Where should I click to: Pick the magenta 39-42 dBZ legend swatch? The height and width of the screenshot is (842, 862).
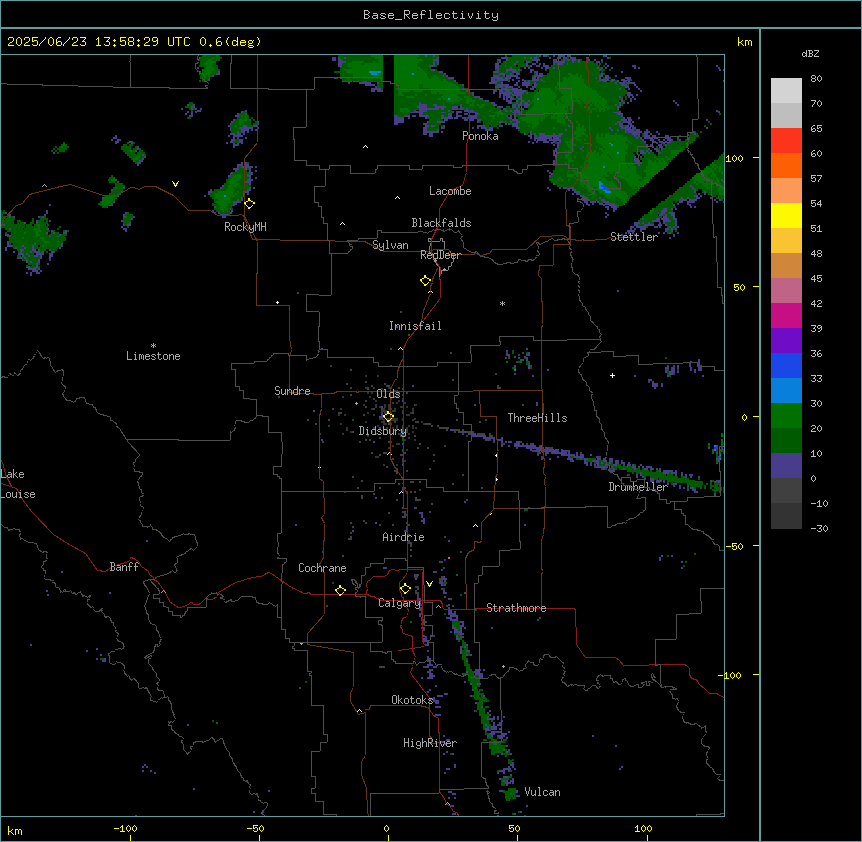pos(786,315)
